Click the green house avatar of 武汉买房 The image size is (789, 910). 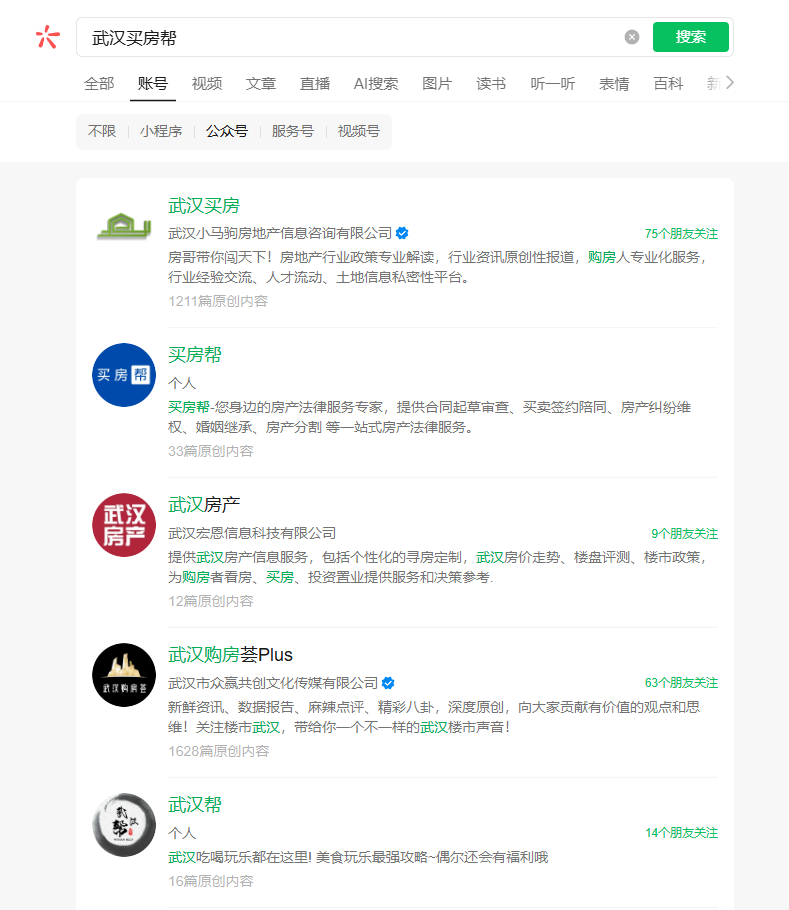[x=124, y=225]
